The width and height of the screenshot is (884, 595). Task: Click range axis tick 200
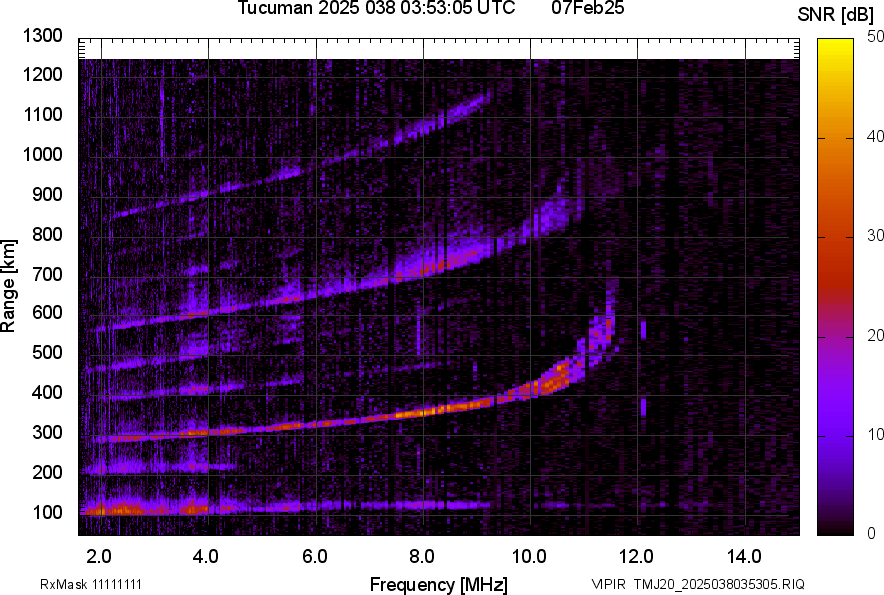47,472
